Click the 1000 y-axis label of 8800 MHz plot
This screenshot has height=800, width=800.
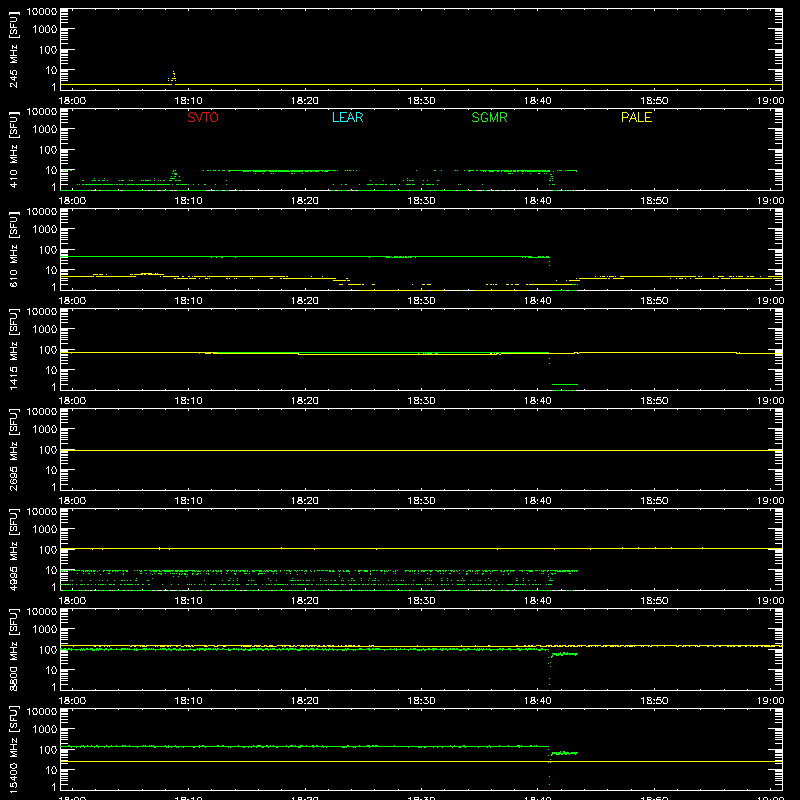click(45, 630)
